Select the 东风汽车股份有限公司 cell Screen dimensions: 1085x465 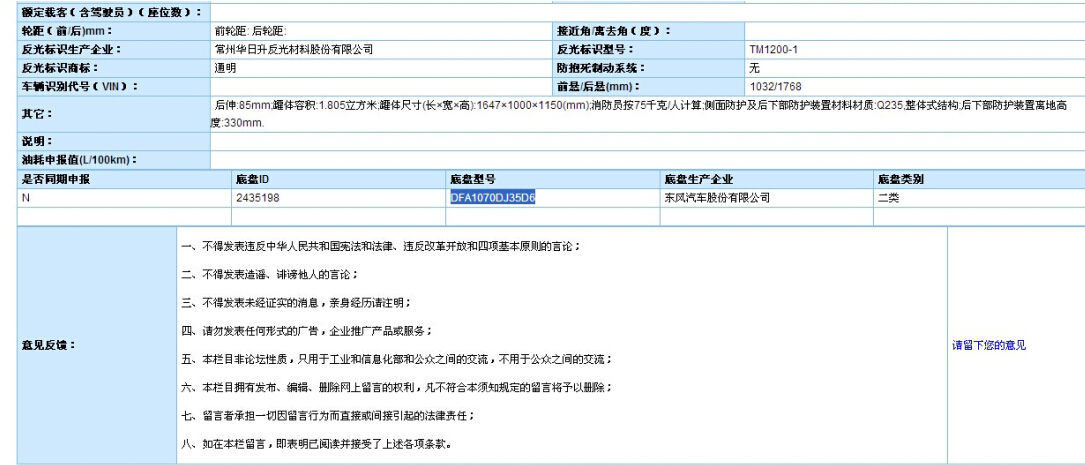(x=717, y=198)
